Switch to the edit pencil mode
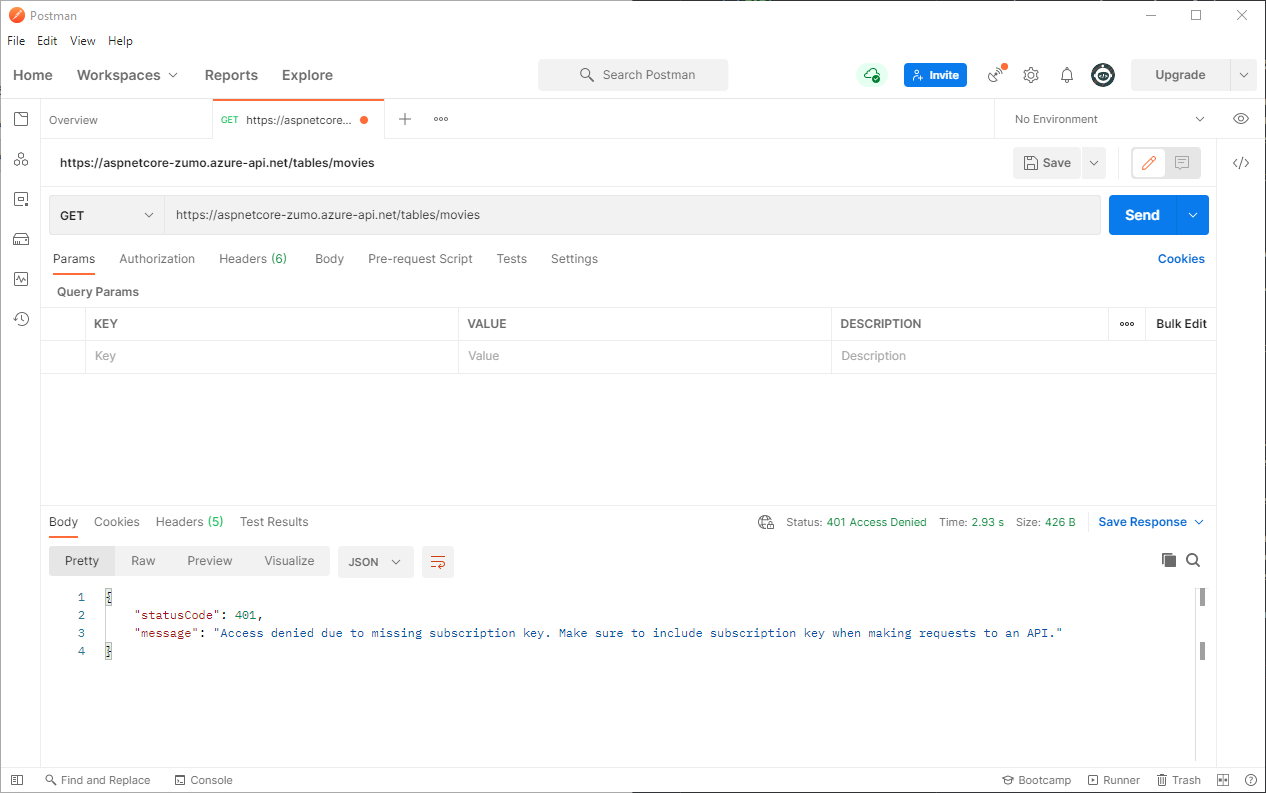This screenshot has width=1266, height=793. (1149, 163)
